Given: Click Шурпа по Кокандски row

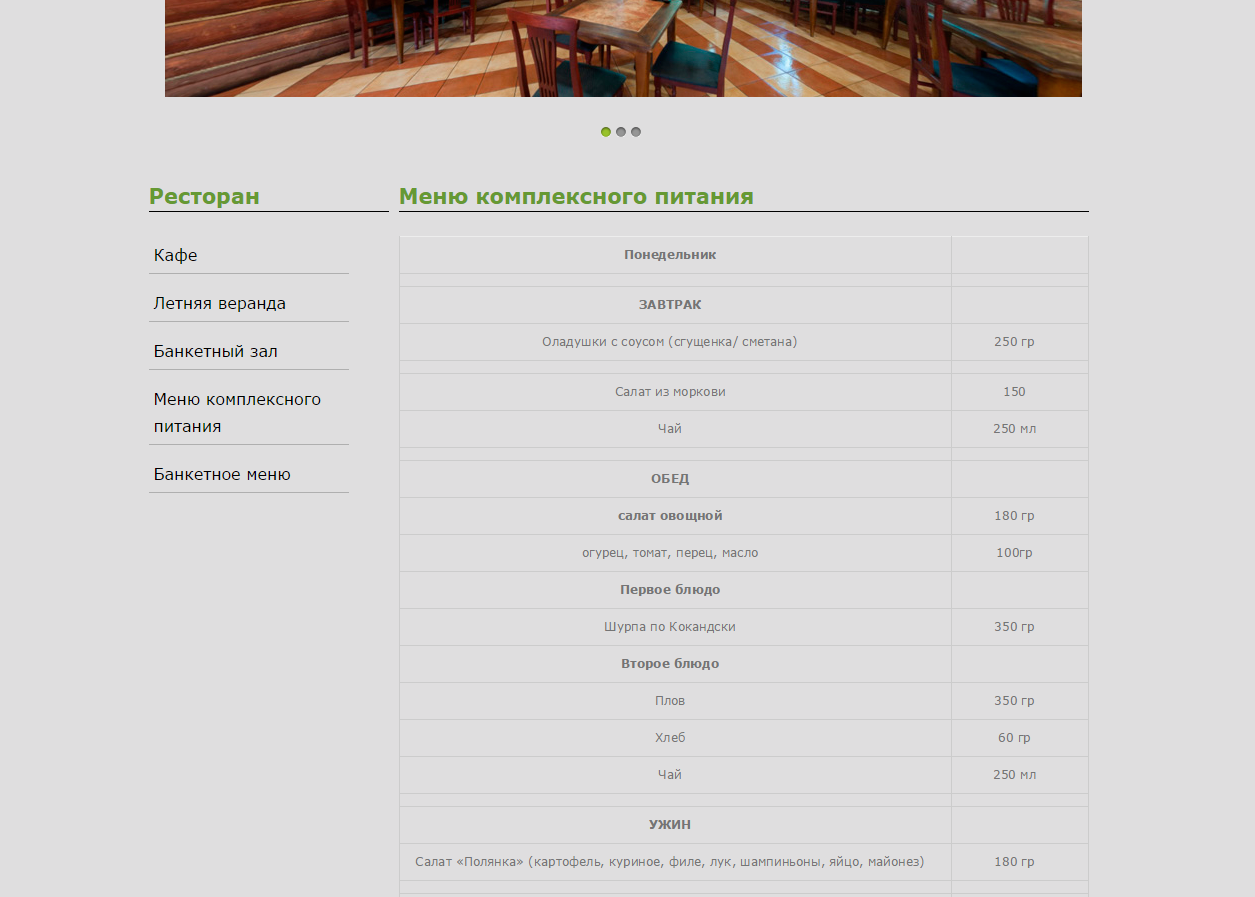Looking at the screenshot, I should [670, 627].
